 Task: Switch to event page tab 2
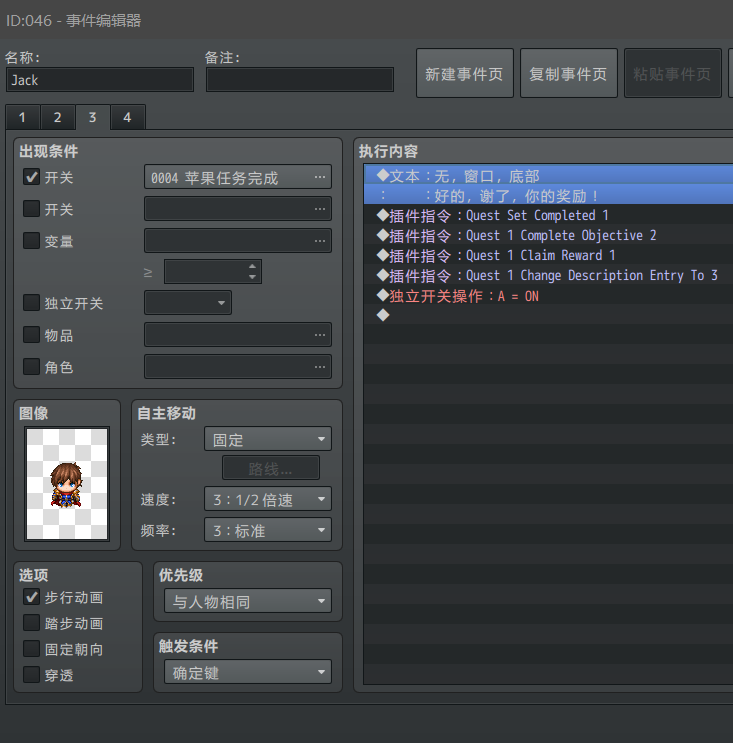[x=58, y=117]
